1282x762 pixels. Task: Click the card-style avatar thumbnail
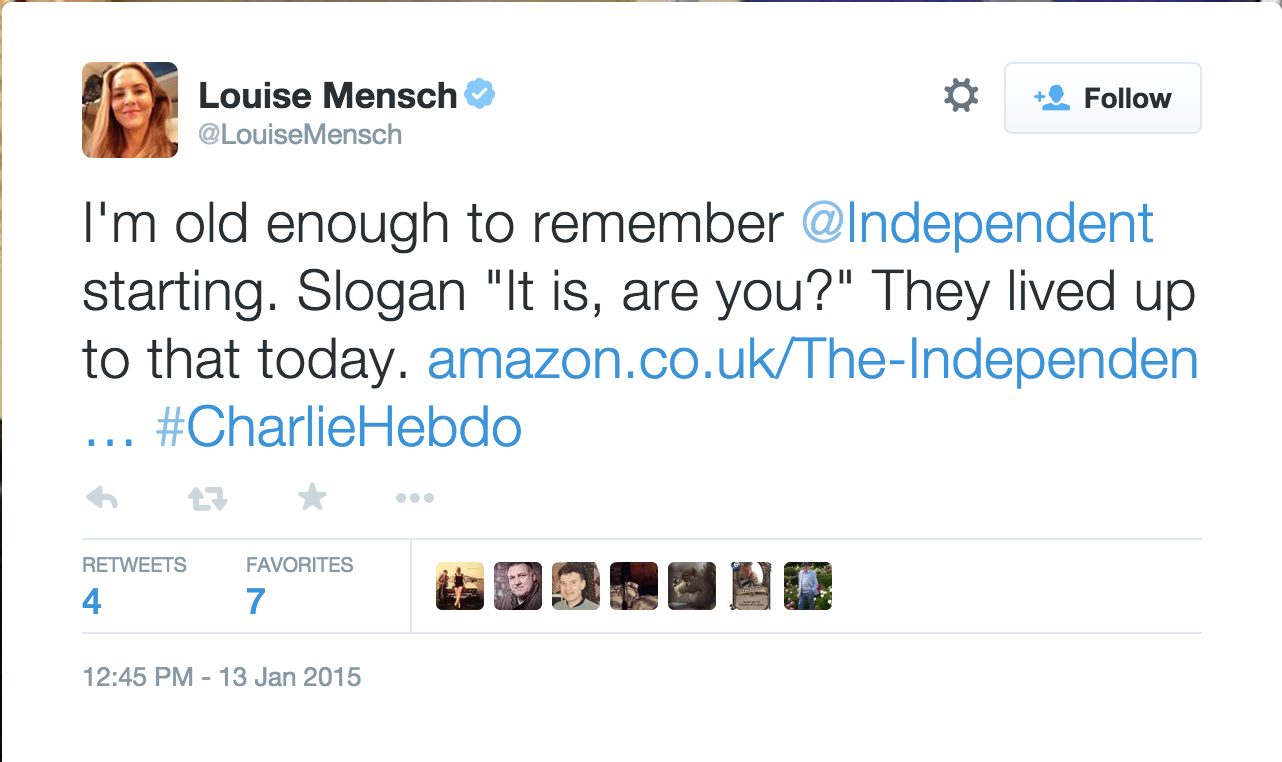pos(750,586)
